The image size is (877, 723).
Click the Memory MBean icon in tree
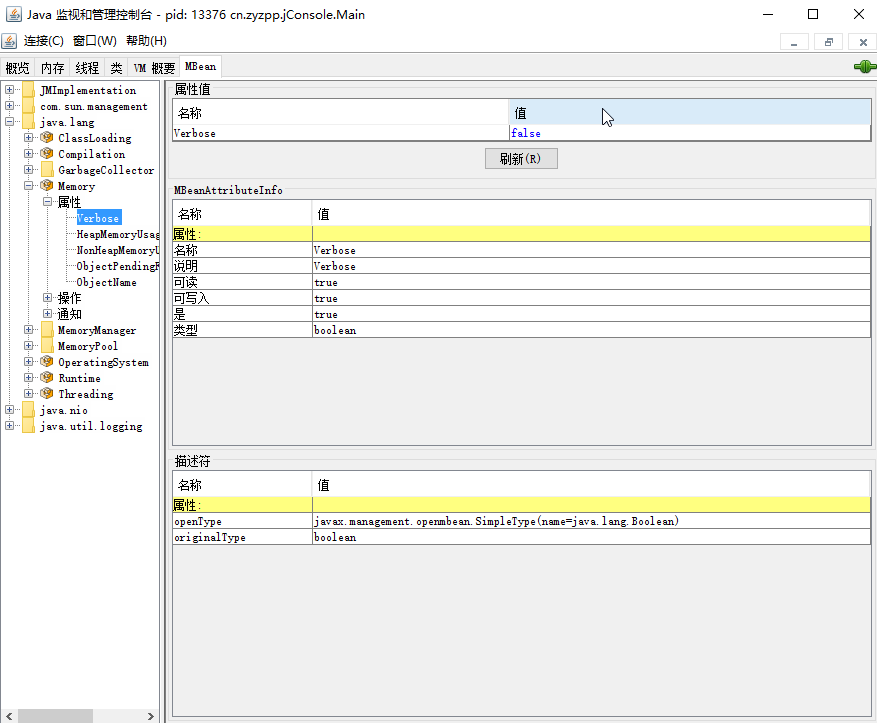click(47, 186)
